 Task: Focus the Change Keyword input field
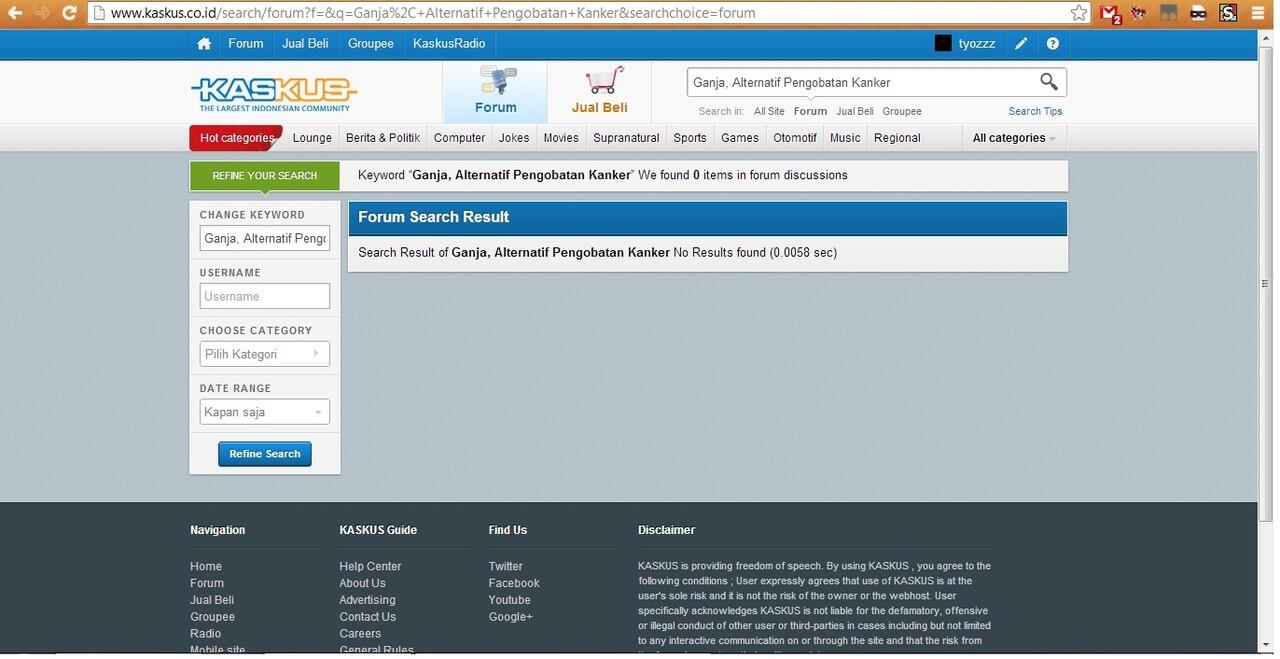coord(265,238)
